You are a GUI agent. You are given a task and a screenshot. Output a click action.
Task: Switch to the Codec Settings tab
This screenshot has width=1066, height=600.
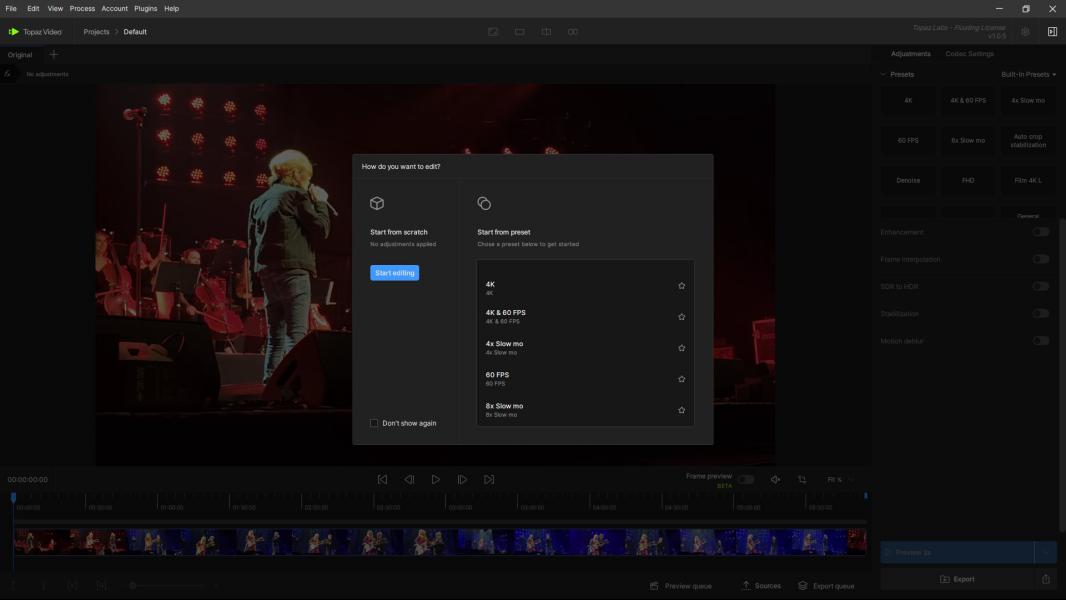coord(969,54)
